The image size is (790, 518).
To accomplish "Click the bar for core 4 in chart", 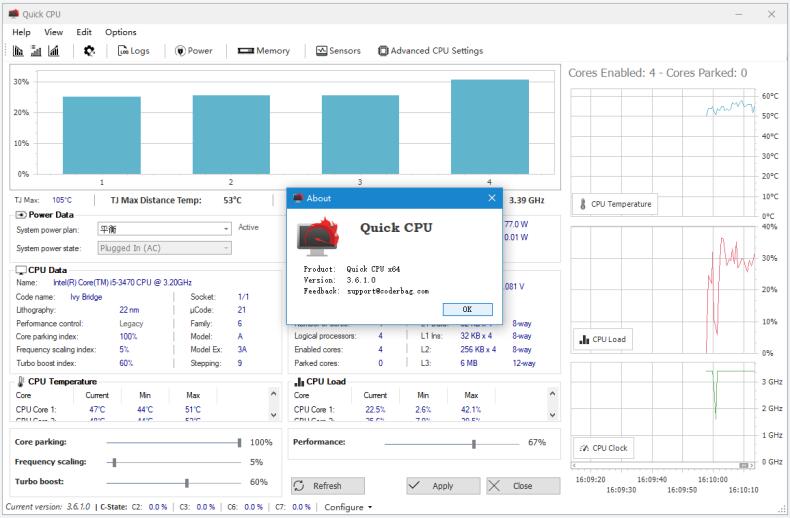I will click(490, 127).
